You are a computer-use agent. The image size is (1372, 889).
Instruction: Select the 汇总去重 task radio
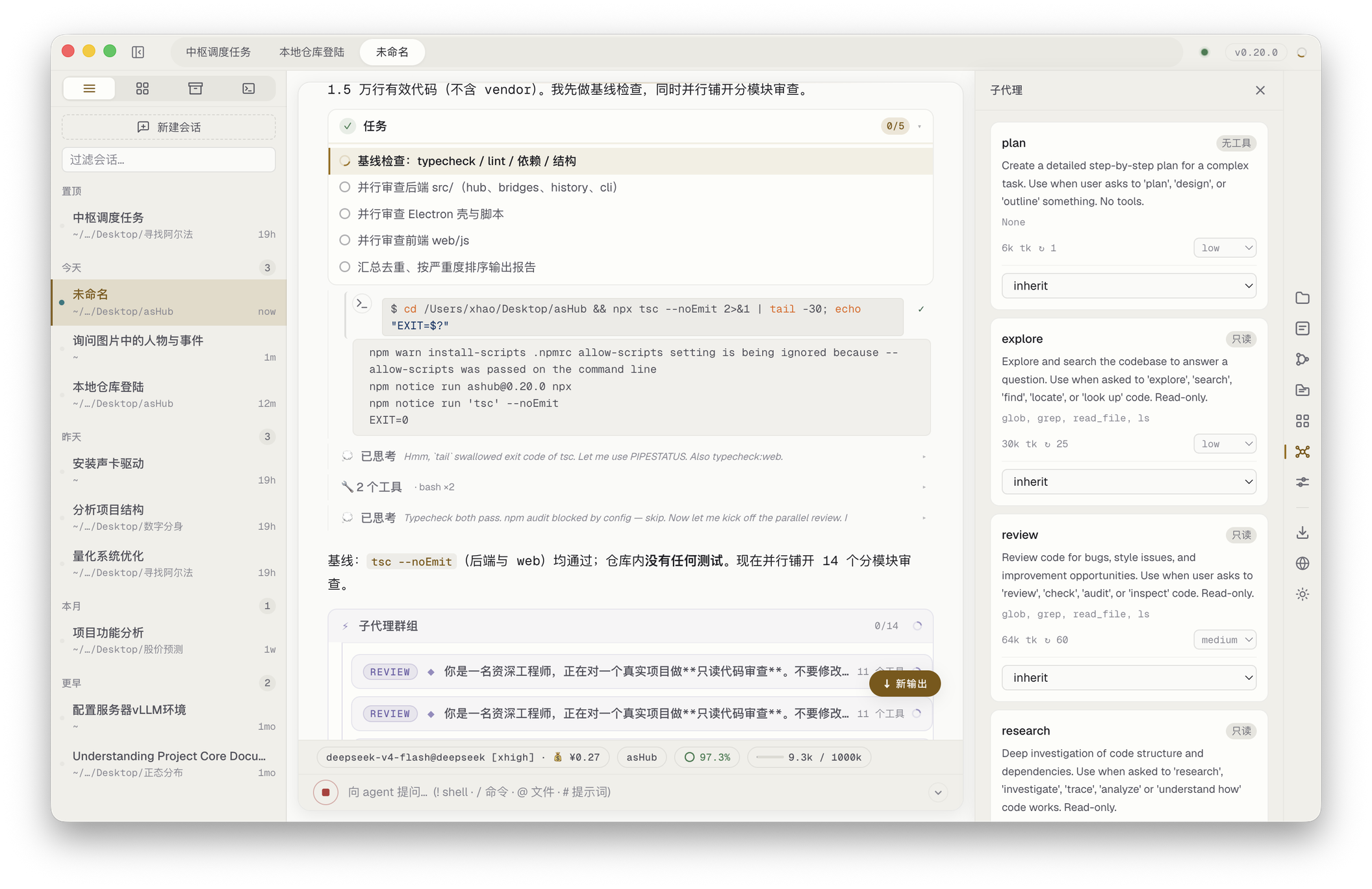click(345, 267)
